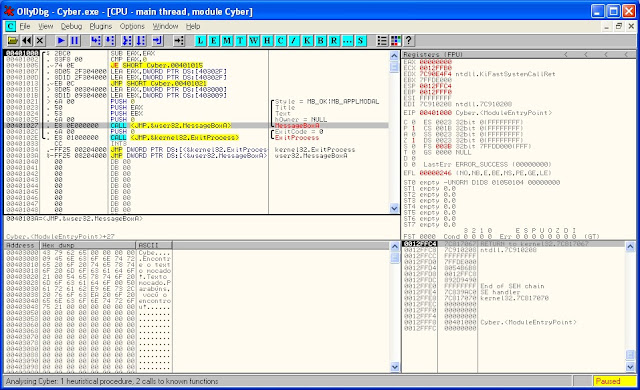Open the Options menu
This screenshot has height=390, width=640.
pyautogui.click(x=132, y=27)
